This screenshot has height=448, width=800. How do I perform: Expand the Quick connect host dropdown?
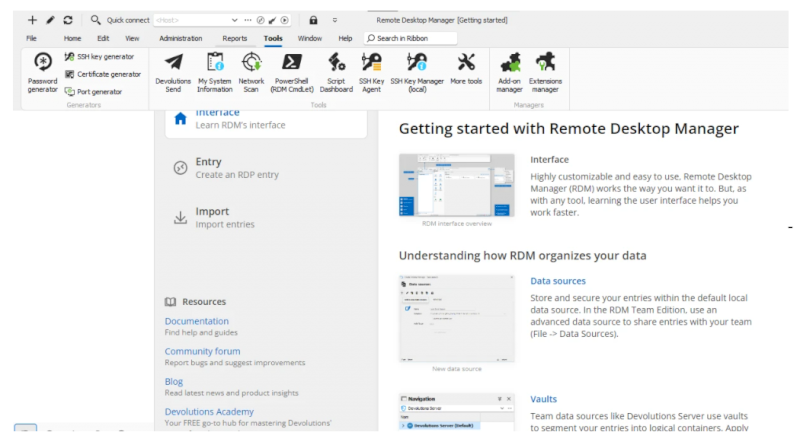tap(234, 20)
